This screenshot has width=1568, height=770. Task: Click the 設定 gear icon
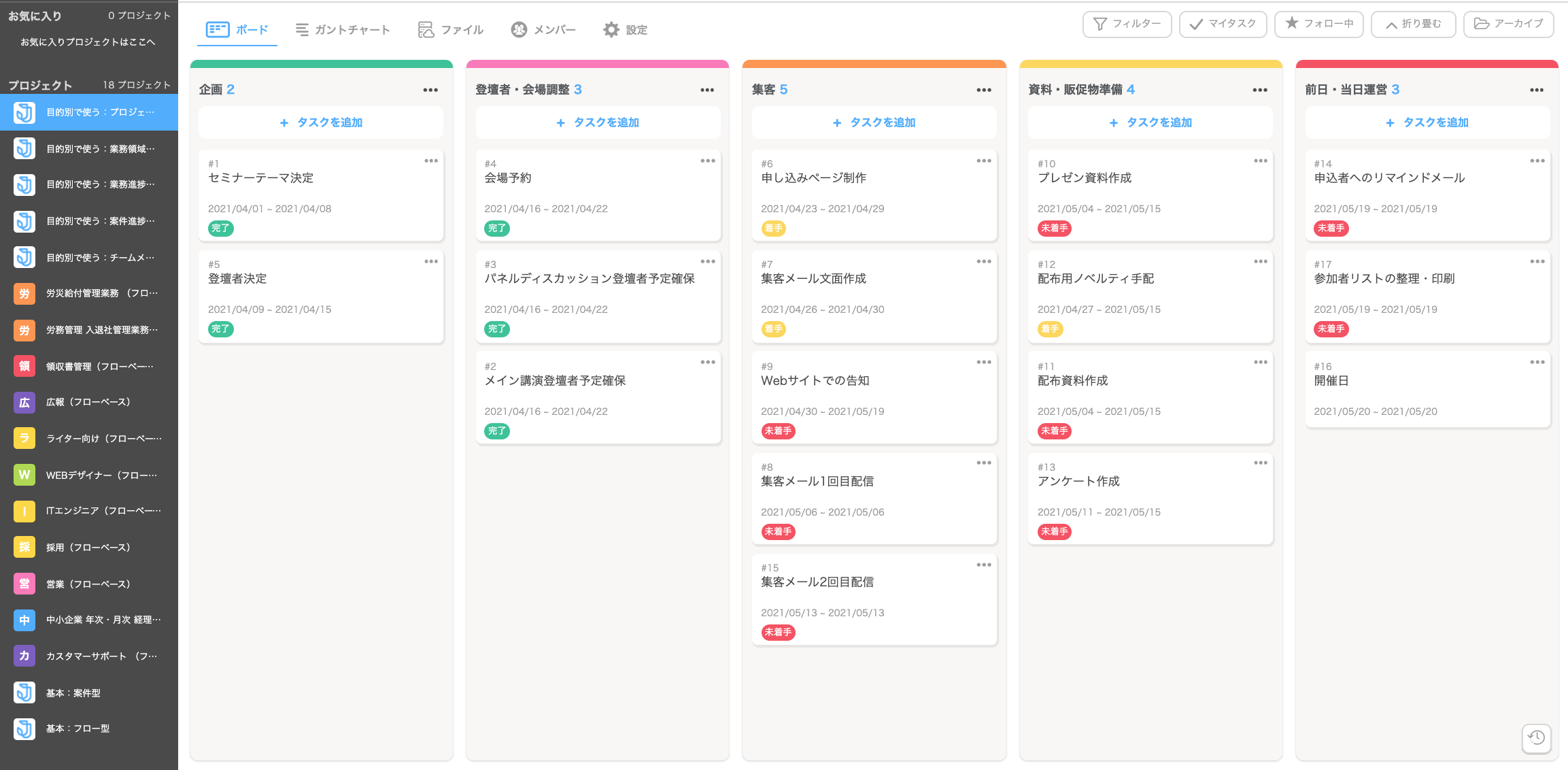click(611, 30)
